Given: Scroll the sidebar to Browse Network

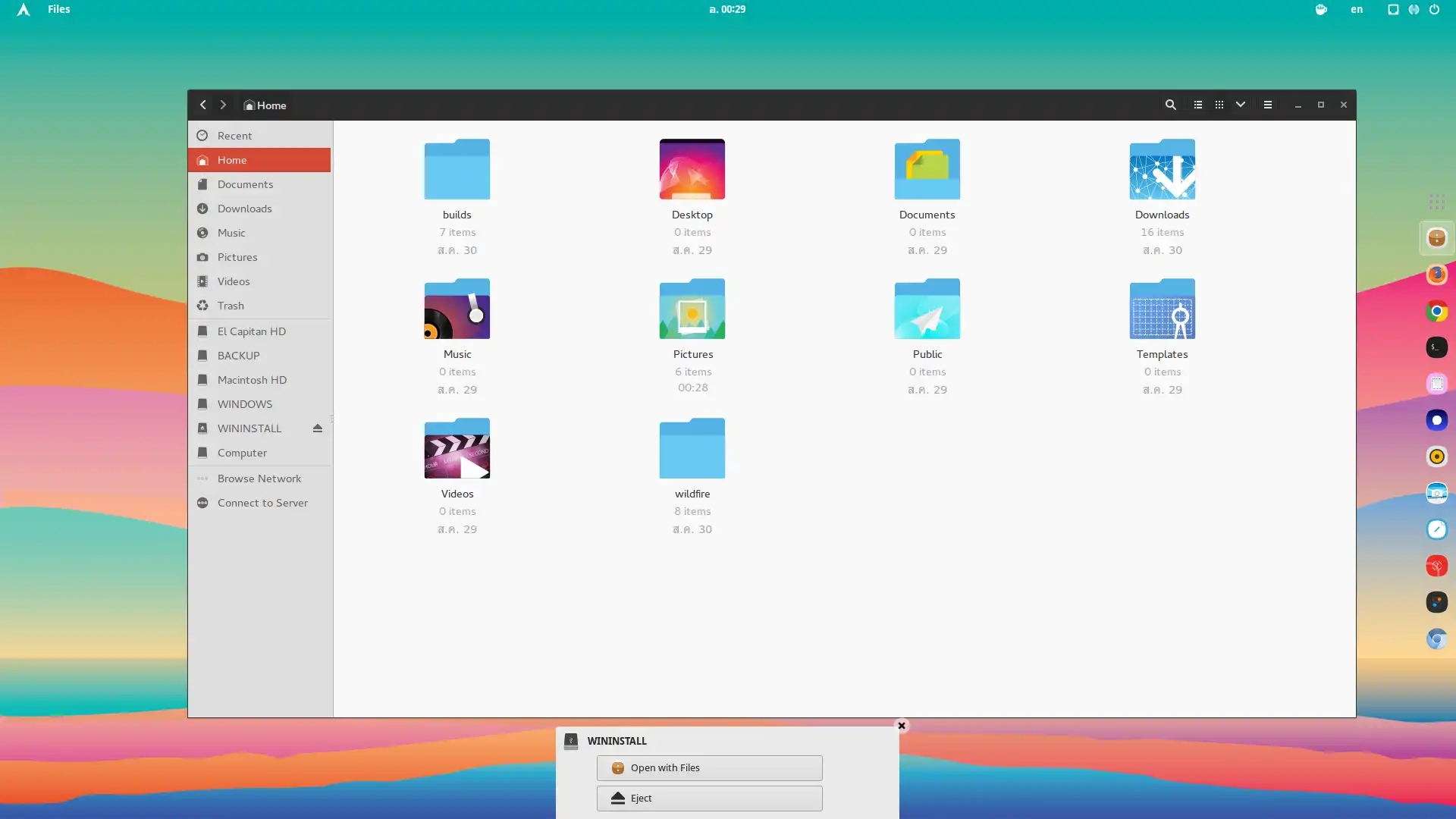Looking at the screenshot, I should [x=259, y=478].
